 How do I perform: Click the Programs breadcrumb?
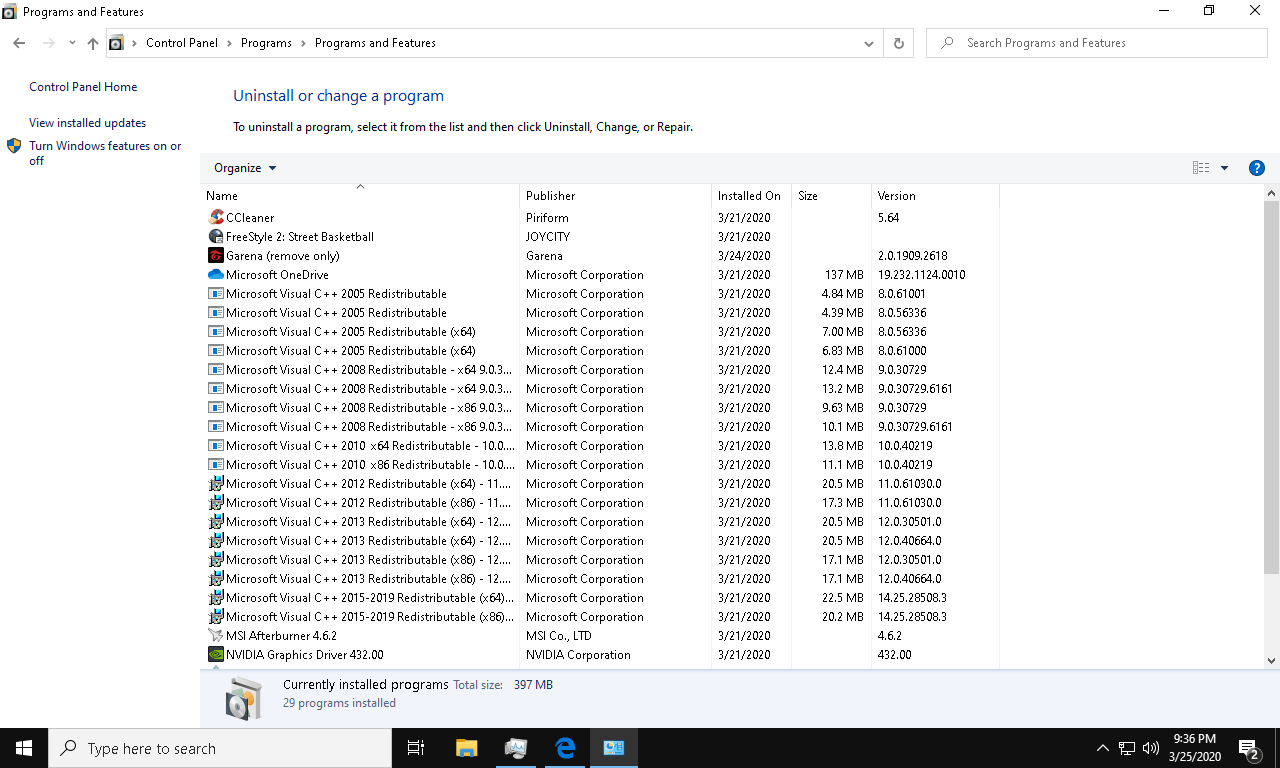click(266, 43)
